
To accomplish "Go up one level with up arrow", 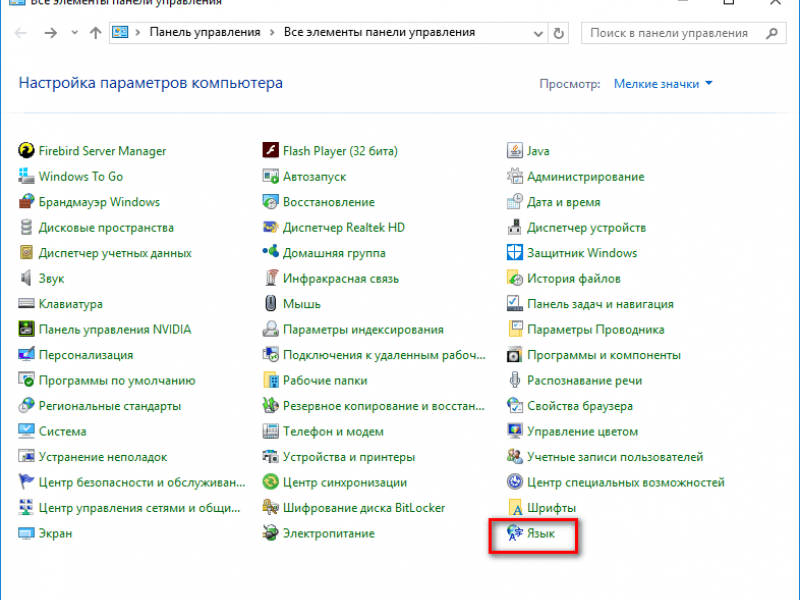I will point(95,33).
